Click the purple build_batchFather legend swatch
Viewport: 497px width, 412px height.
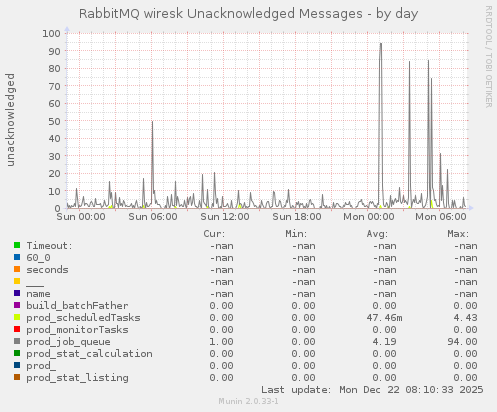point(17,305)
